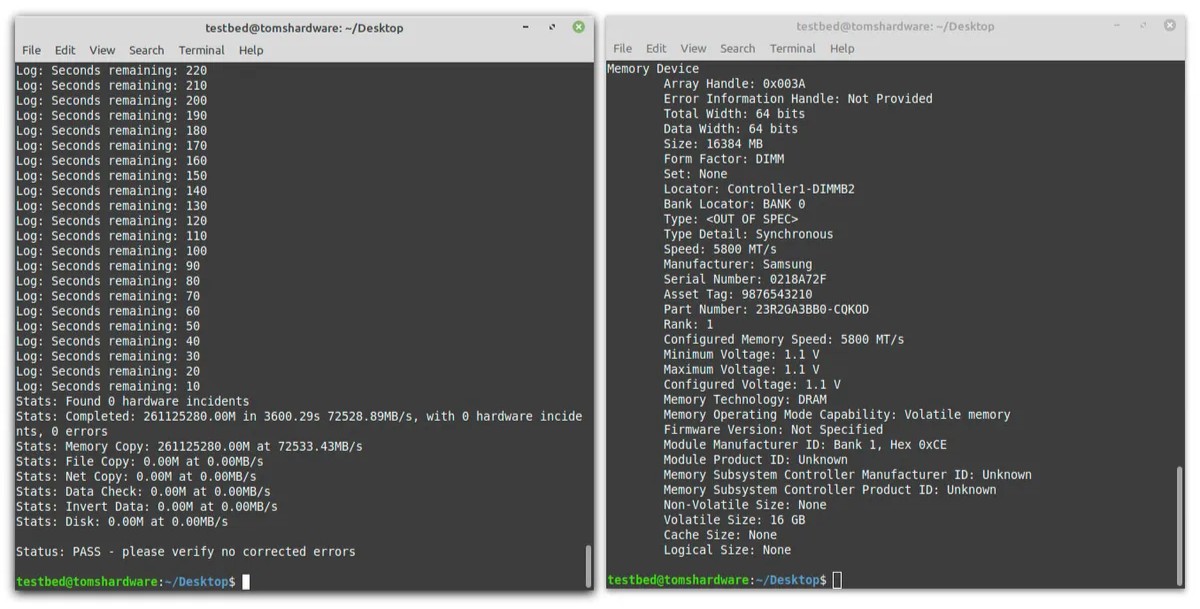Click "Configured Voltage: 1.1 V" line
This screenshot has height=609, width=1200.
pyautogui.click(x=752, y=384)
